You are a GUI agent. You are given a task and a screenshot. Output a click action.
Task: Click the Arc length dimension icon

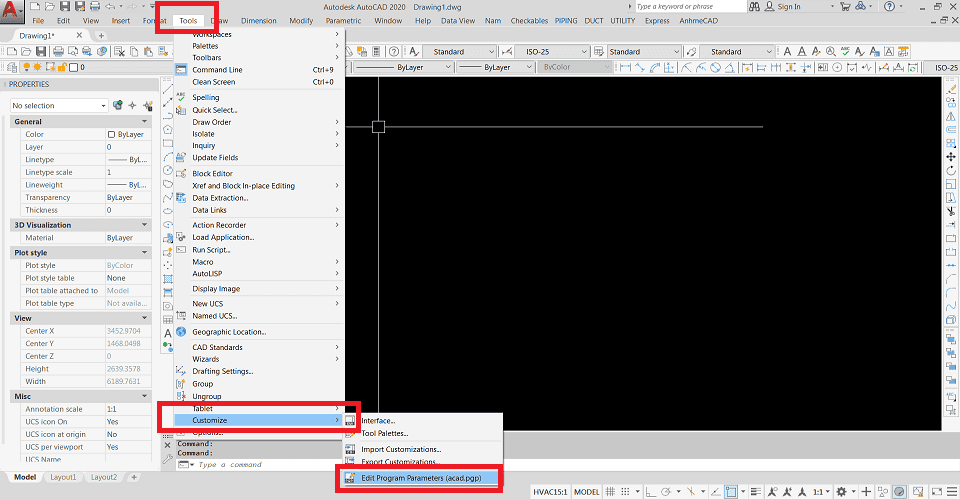(655, 67)
